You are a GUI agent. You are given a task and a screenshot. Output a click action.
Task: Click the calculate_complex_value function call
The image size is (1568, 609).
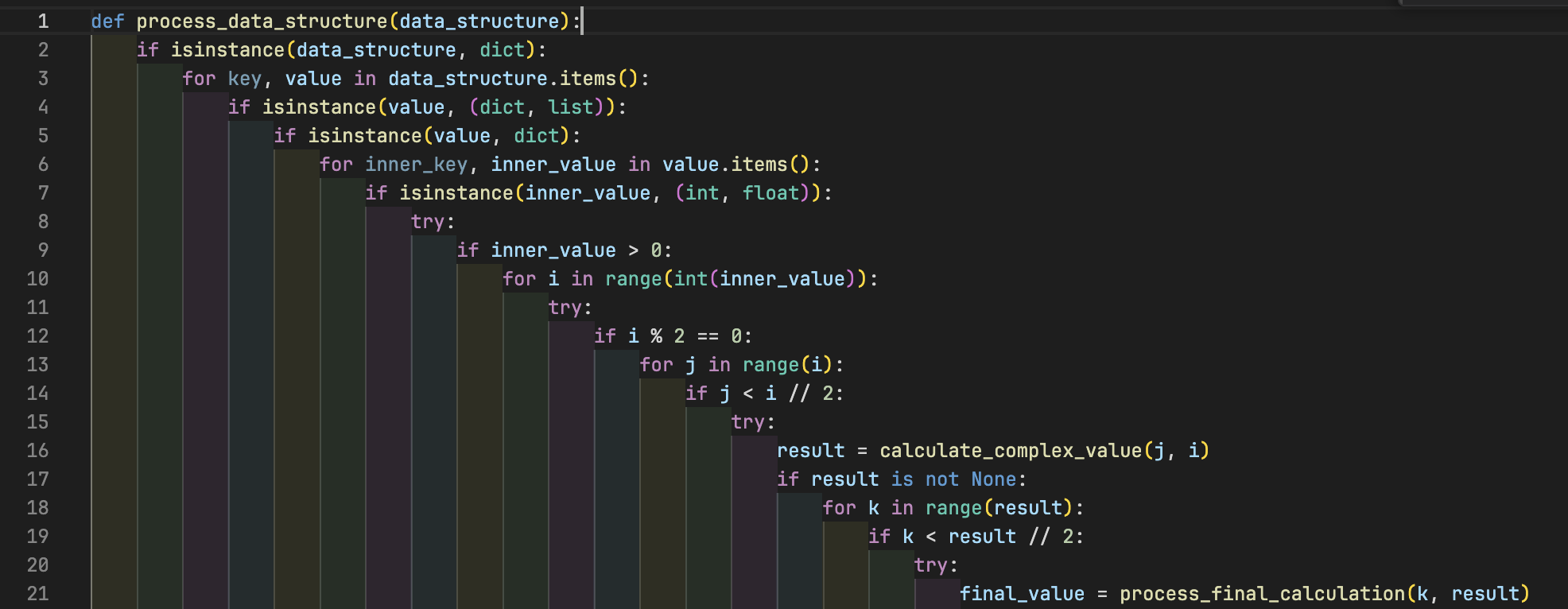(1011, 451)
